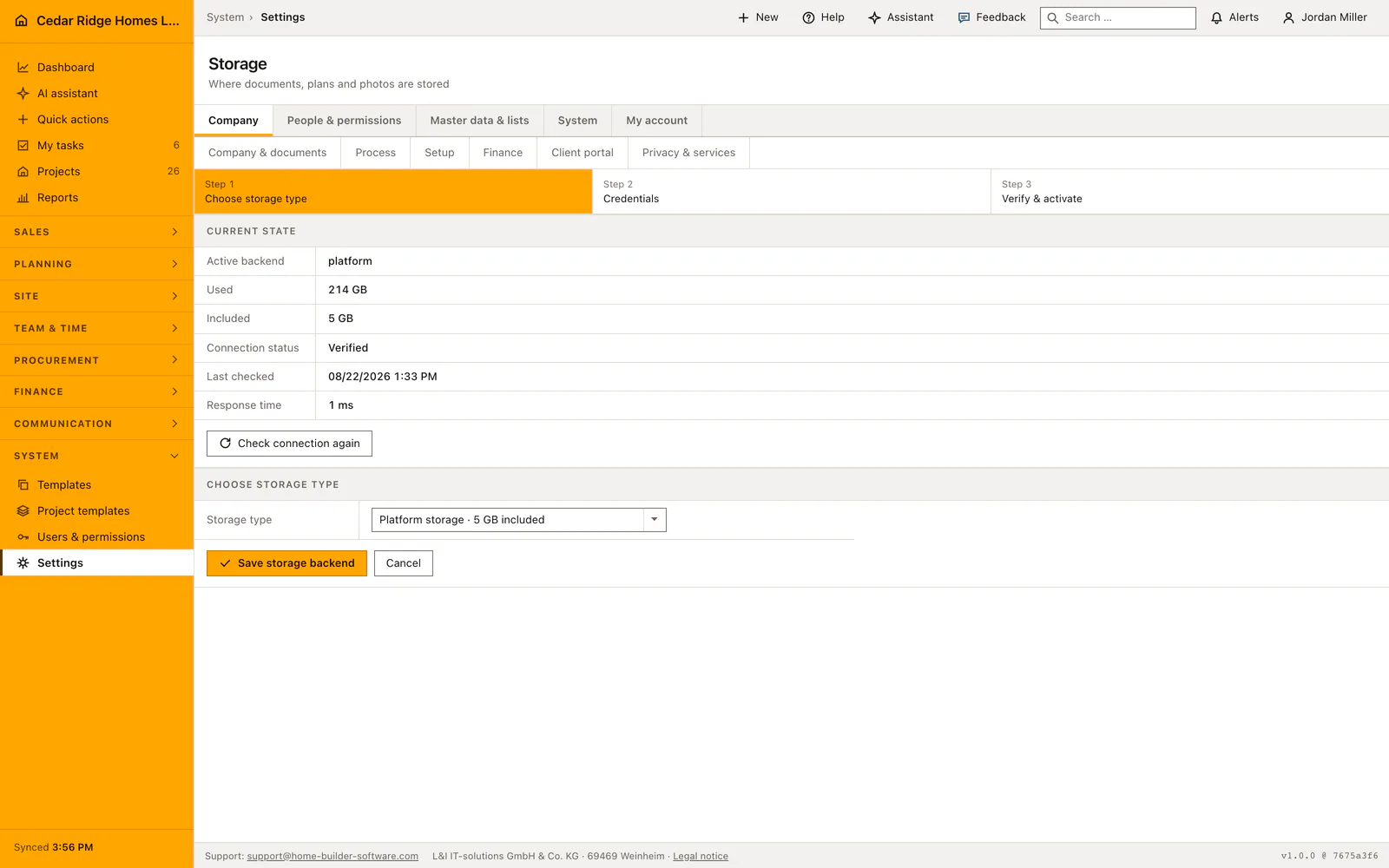Click the Assistant sparkle icon in top bar
This screenshot has height=868, width=1389.
point(874,17)
